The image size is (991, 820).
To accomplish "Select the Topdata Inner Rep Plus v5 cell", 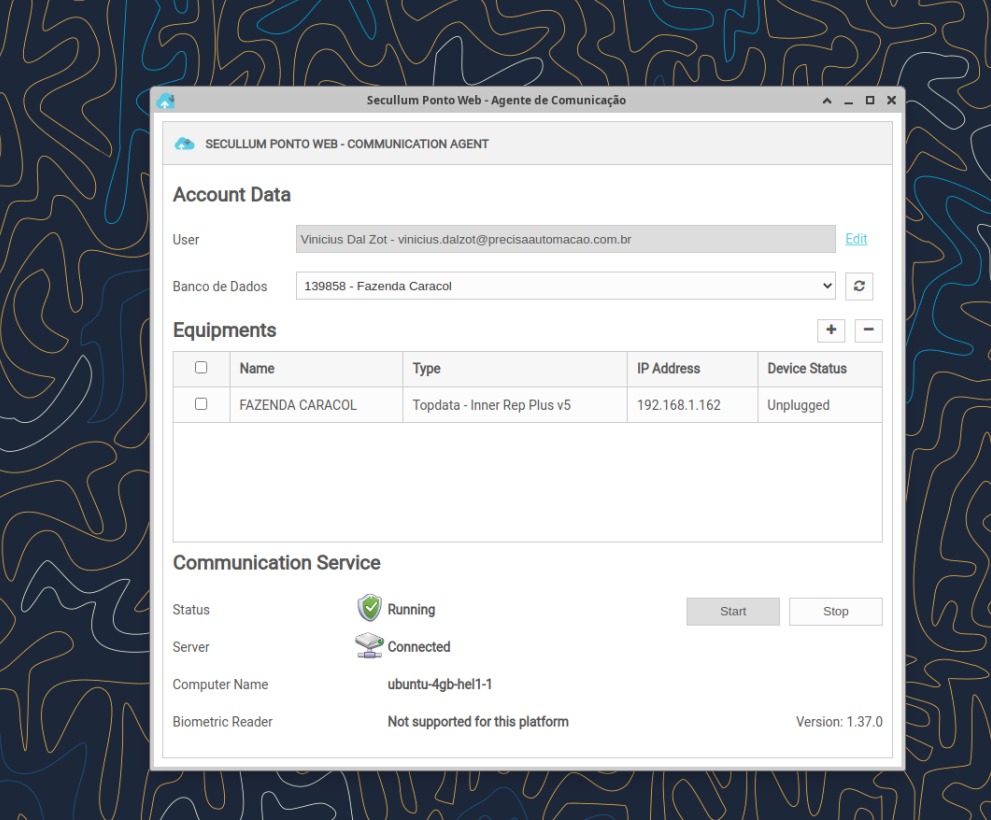I will click(x=492, y=405).
